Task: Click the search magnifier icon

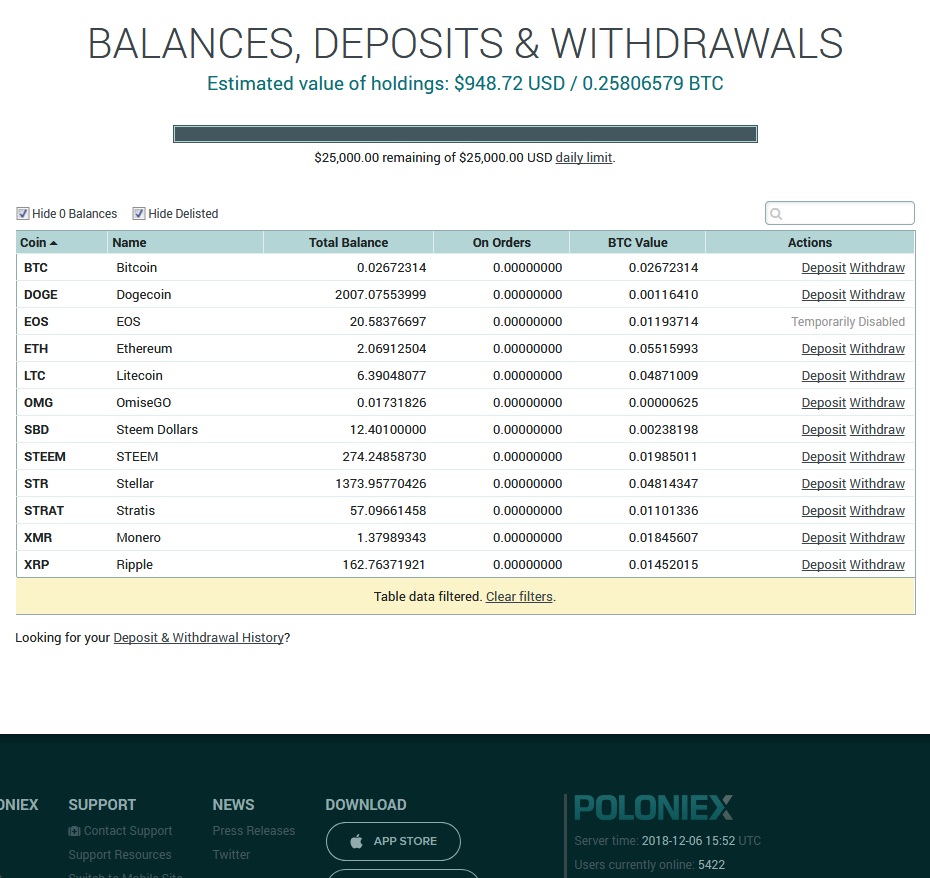Action: (x=776, y=214)
